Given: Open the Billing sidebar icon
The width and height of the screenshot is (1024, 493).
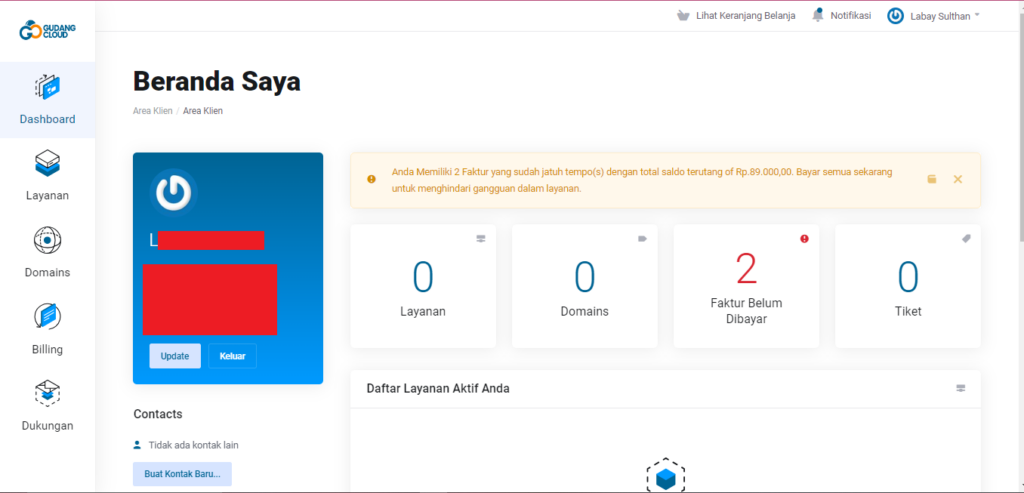Looking at the screenshot, I should (x=47, y=317).
